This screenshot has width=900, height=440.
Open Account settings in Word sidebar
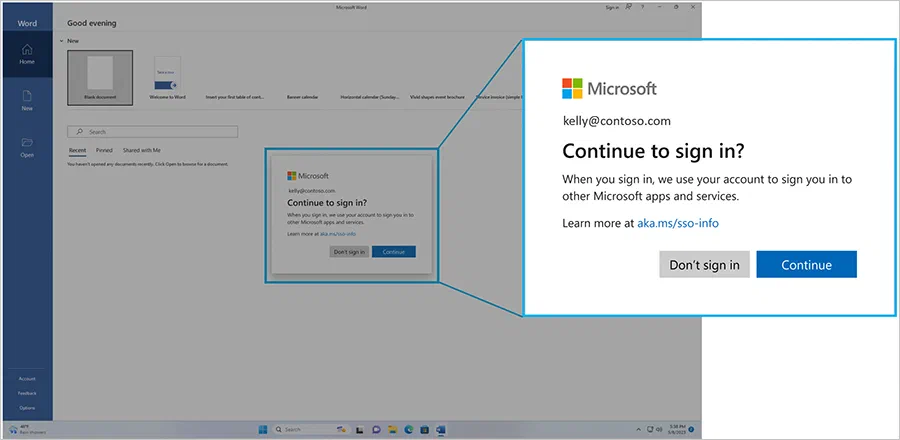(27, 379)
